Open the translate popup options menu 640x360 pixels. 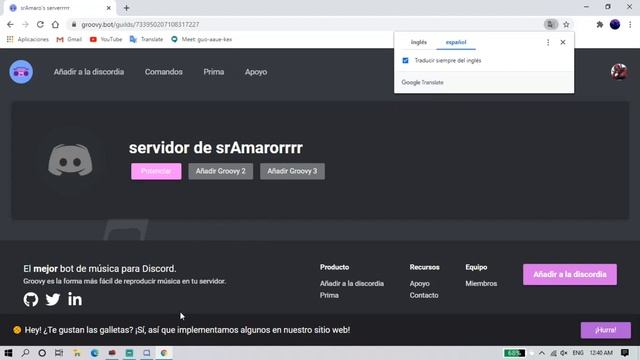[548, 42]
